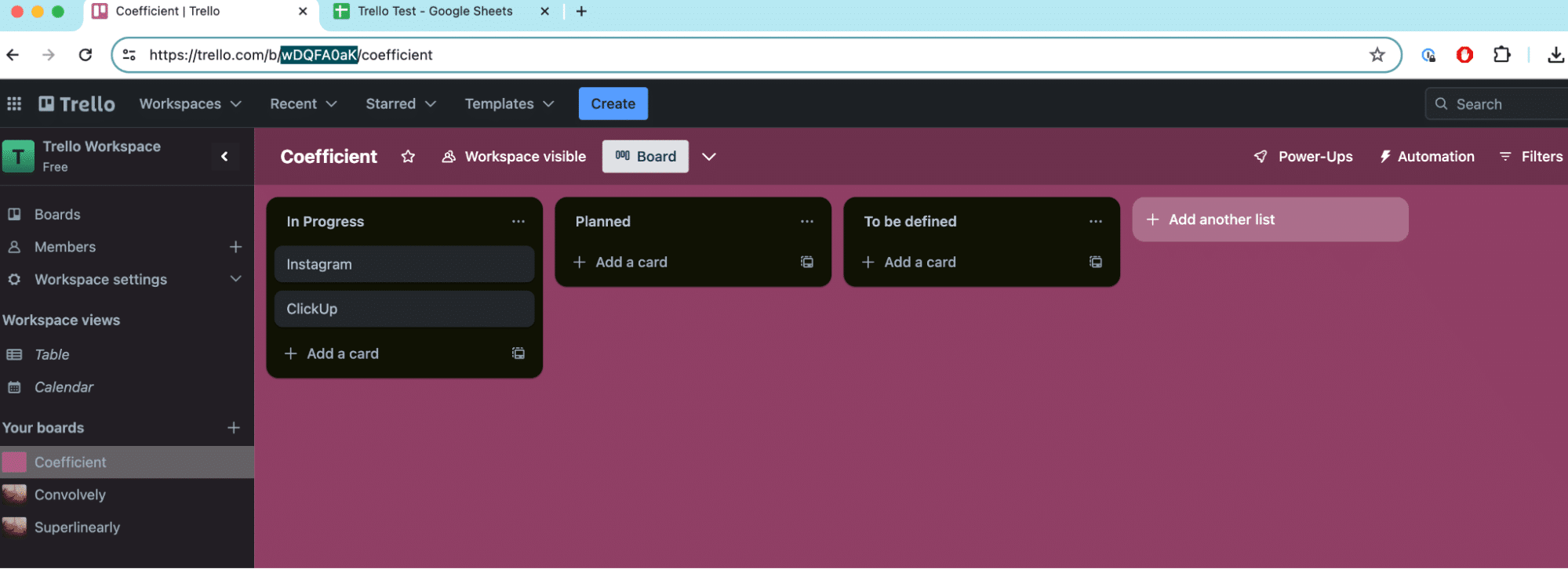Click the plus icon next to Members

[235, 247]
